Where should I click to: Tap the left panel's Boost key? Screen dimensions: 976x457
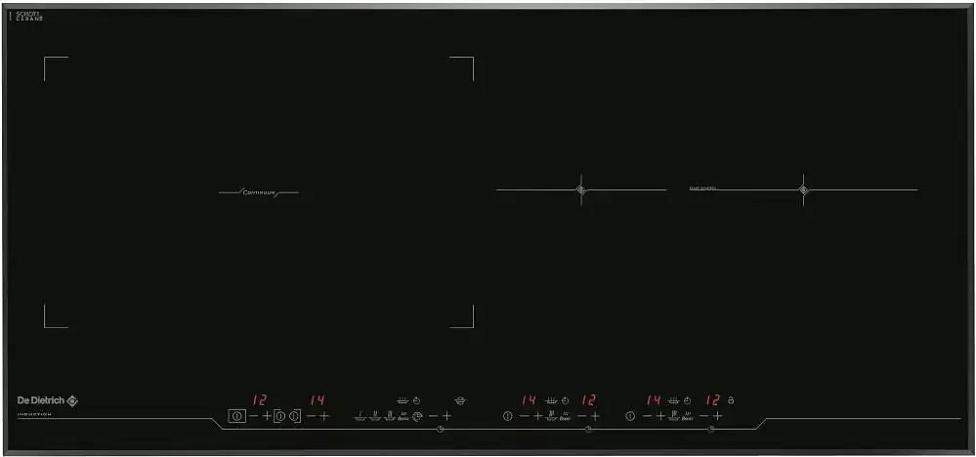(x=403, y=417)
